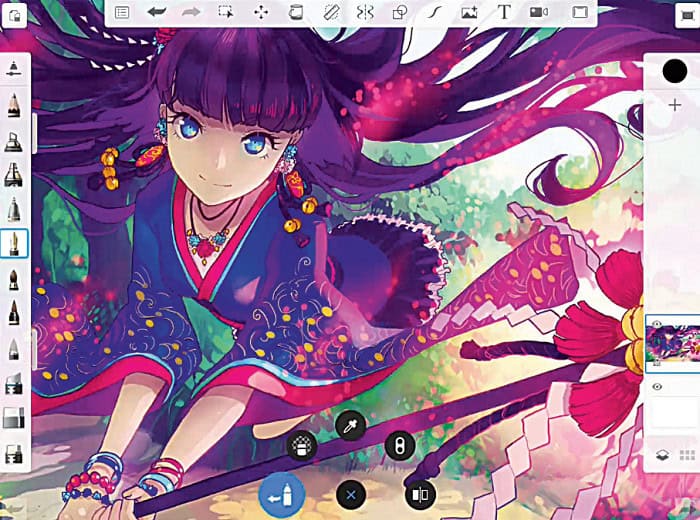Click the upper scrollbar handle beside brush palette
This screenshot has width=700, height=520.
(x=35, y=133)
